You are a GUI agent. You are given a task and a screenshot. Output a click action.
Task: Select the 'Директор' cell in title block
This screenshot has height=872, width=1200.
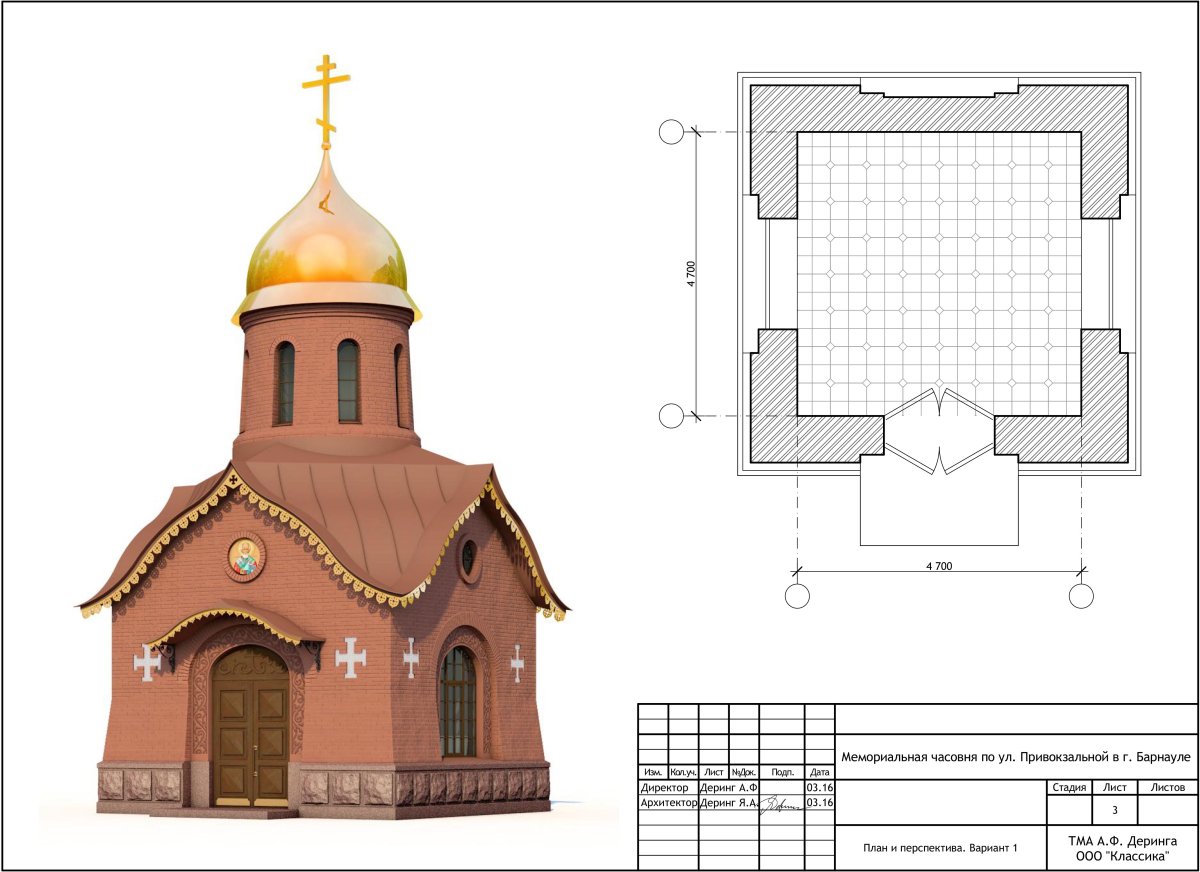click(x=666, y=788)
